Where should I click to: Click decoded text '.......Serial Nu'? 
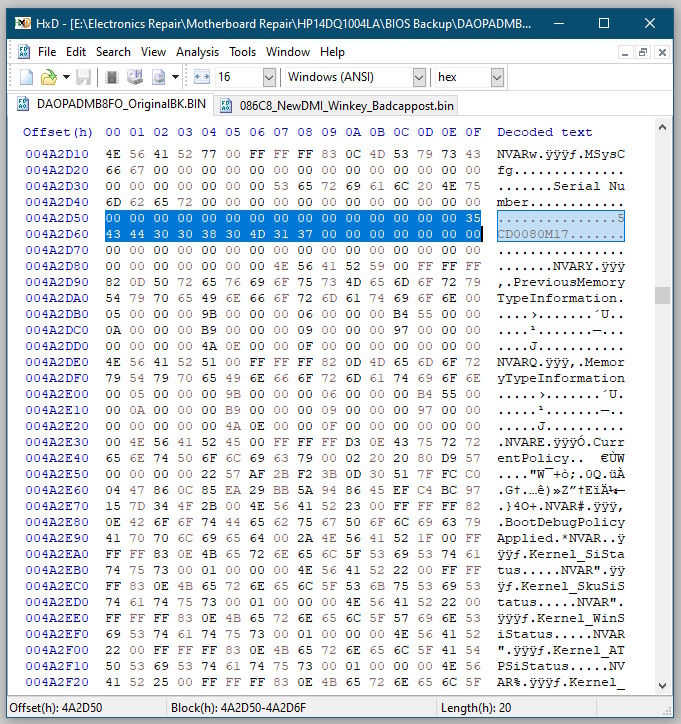[560, 186]
